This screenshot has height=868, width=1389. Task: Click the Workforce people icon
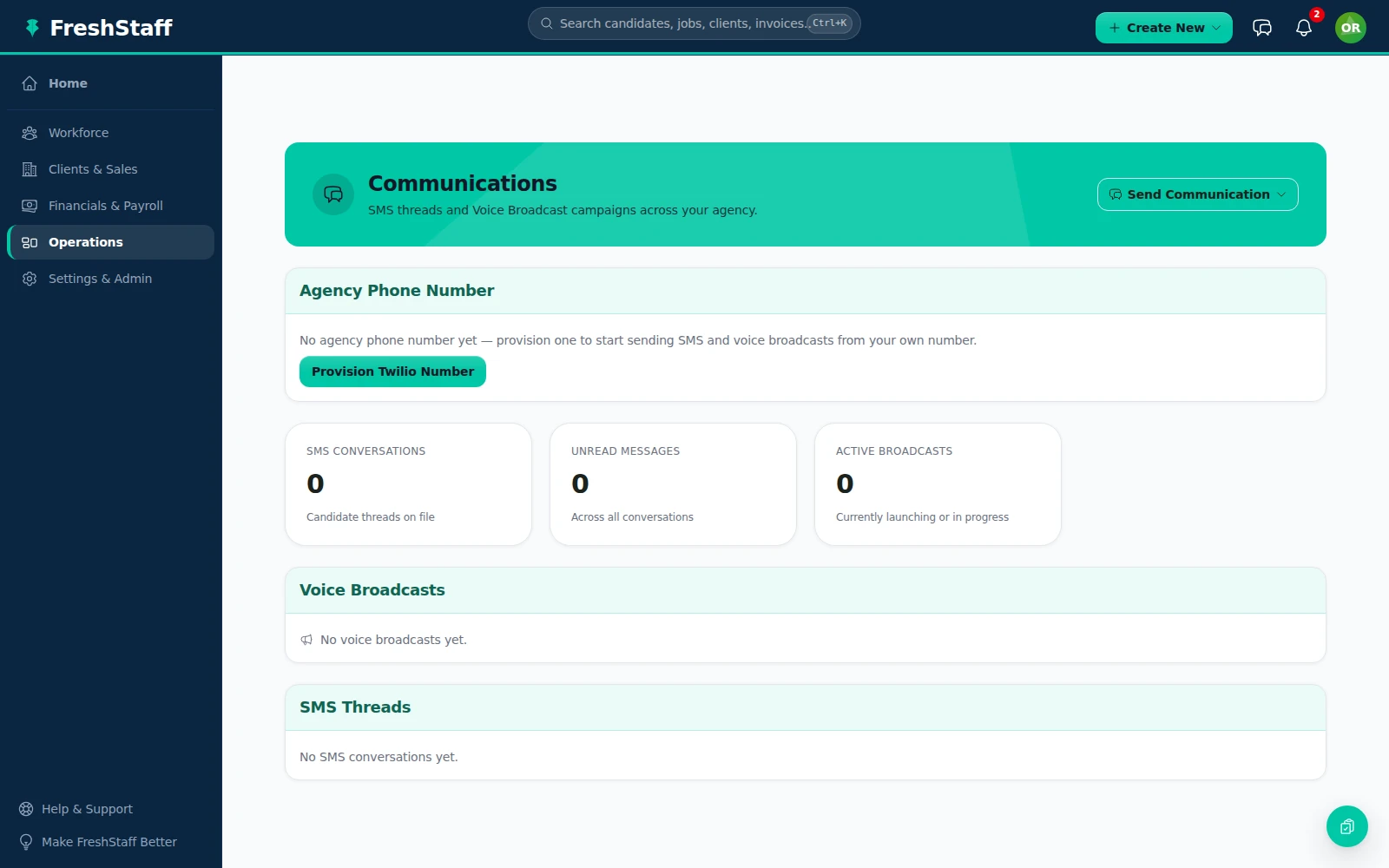(x=30, y=133)
